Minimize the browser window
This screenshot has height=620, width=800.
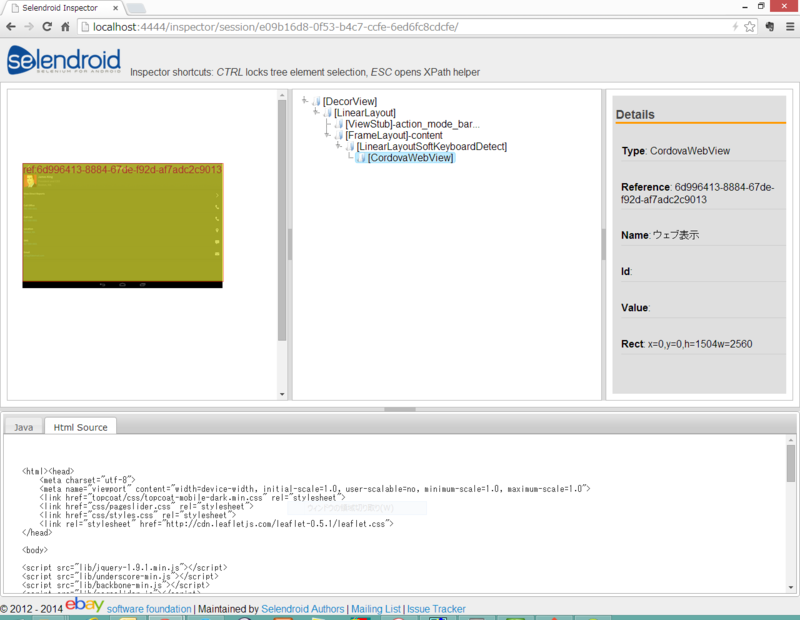pos(745,7)
